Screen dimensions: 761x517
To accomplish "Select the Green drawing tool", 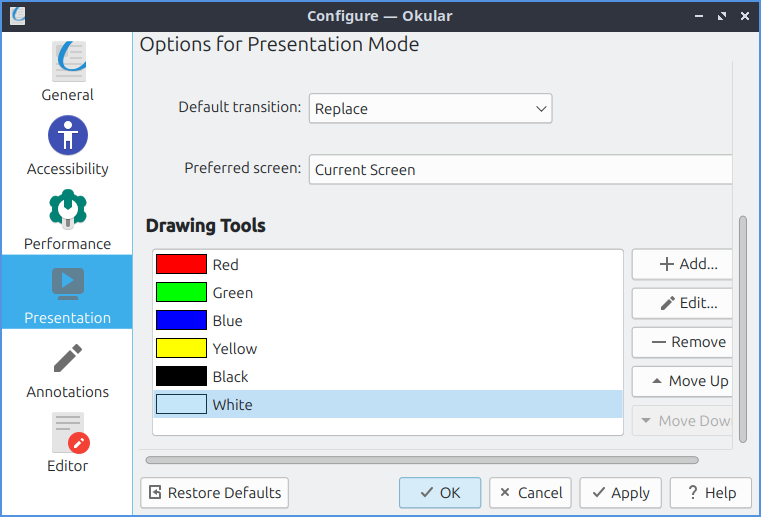I will 232,293.
